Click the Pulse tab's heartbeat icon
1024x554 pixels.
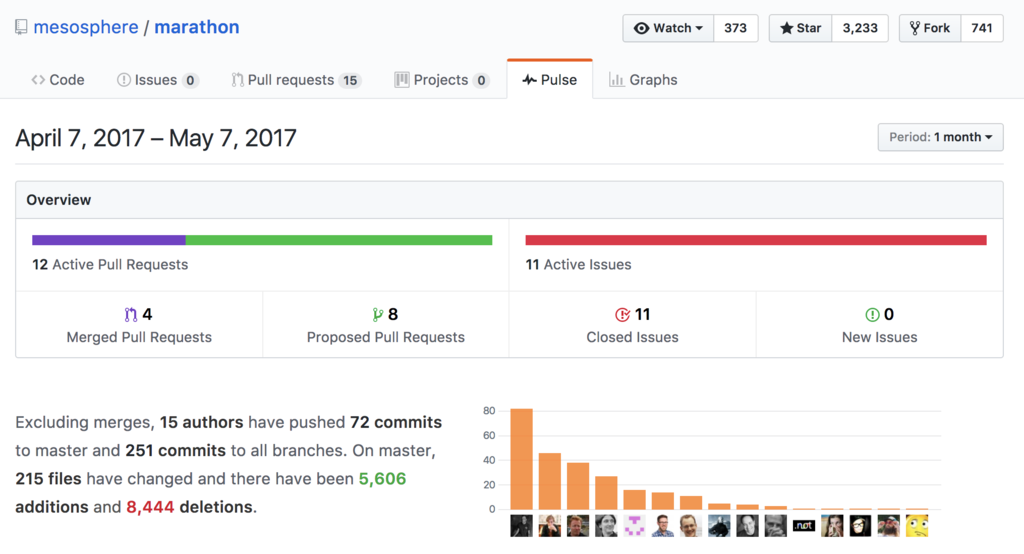(529, 80)
